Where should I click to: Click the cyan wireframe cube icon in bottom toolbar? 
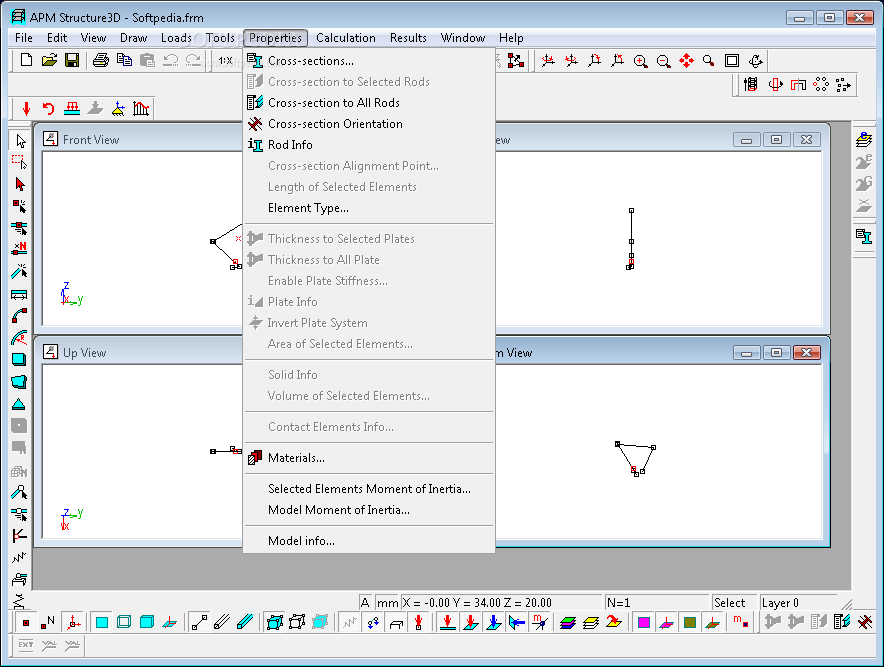click(275, 622)
